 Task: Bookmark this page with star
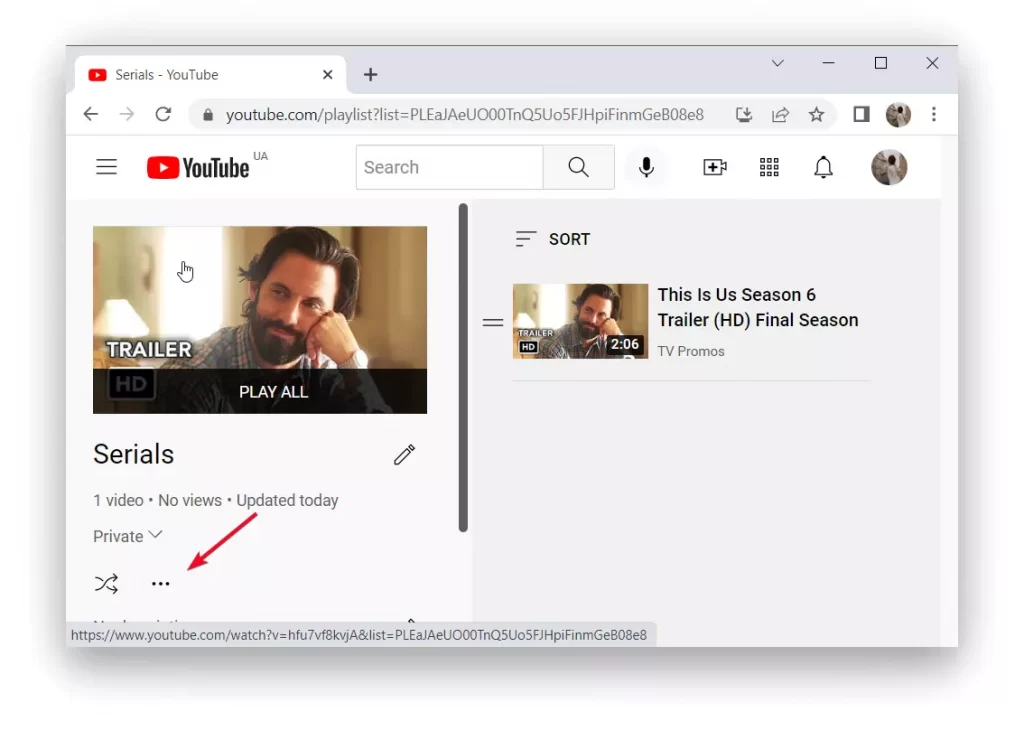point(816,115)
